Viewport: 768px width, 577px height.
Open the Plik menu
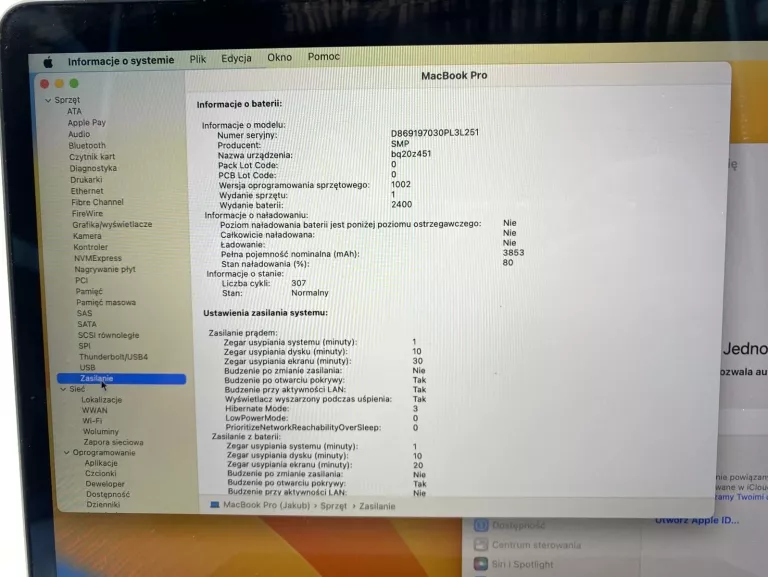(x=198, y=59)
